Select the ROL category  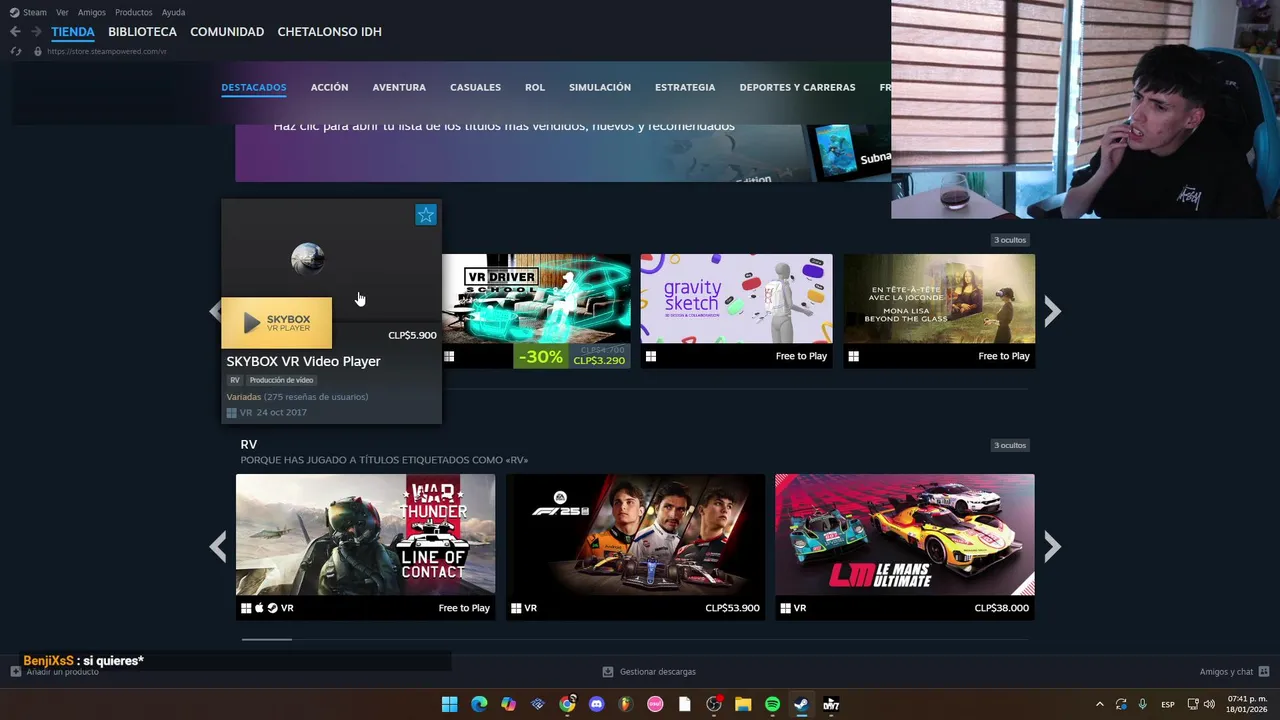[x=535, y=87]
